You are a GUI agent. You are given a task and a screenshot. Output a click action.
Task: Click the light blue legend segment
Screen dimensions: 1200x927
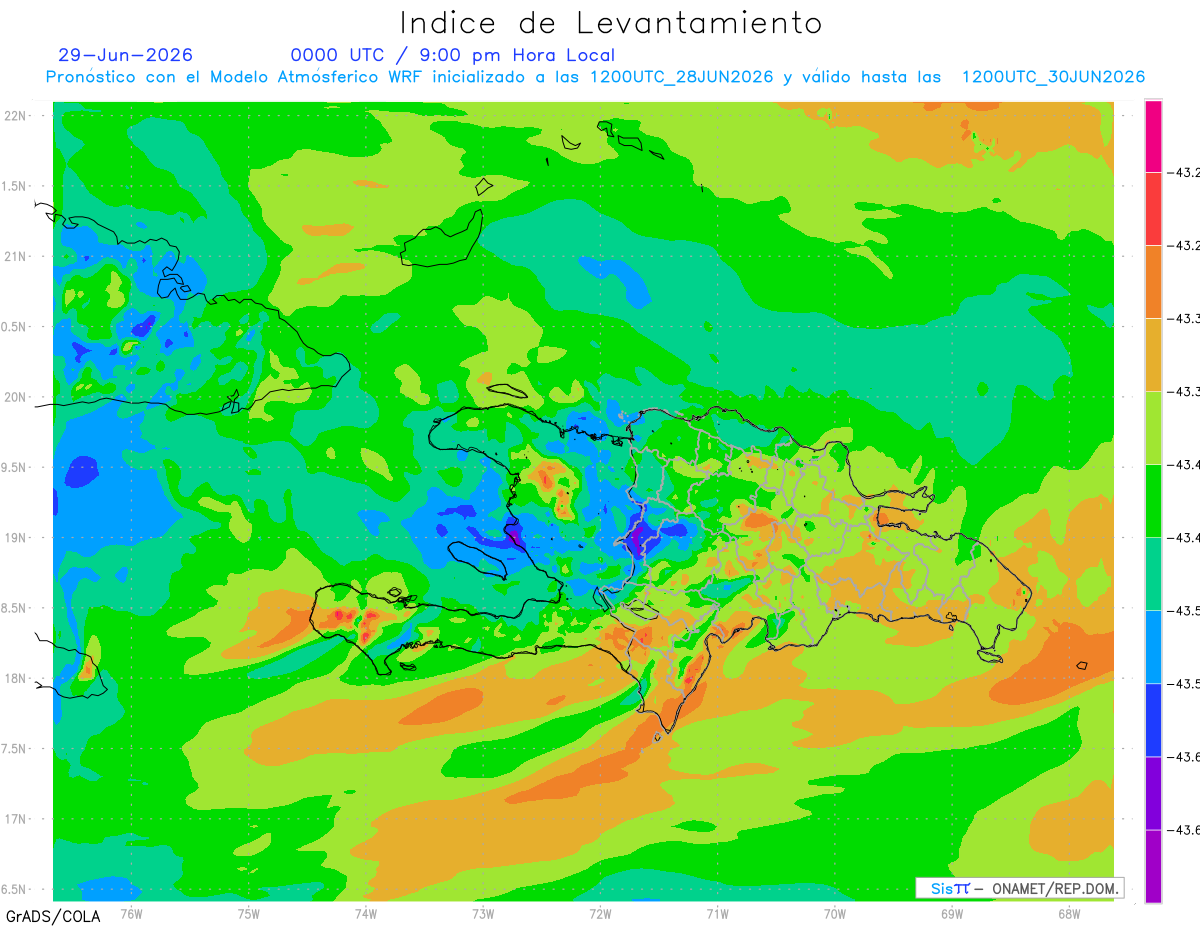tap(1153, 647)
